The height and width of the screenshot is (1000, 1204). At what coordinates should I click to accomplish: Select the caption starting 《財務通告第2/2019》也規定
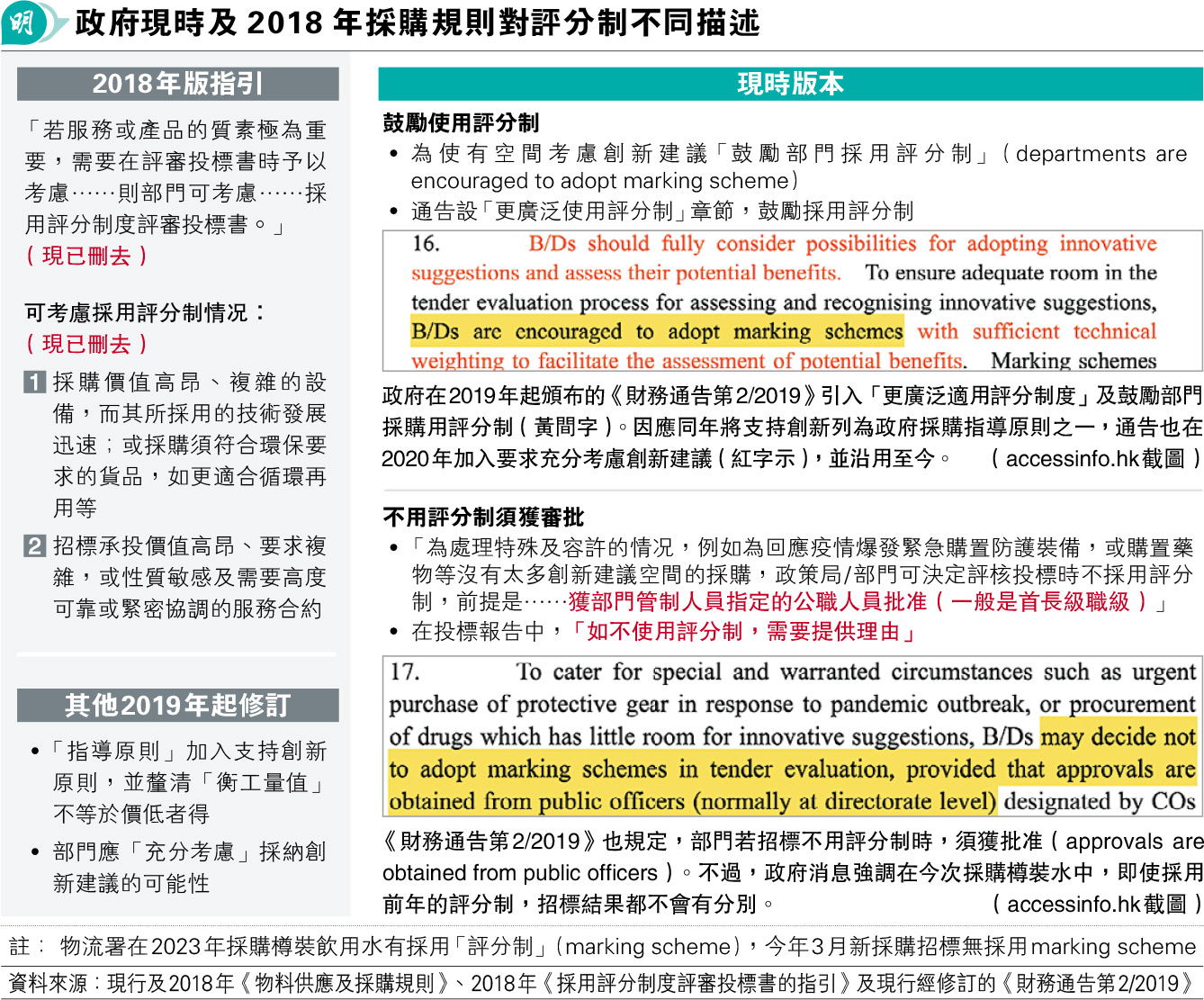(792, 872)
